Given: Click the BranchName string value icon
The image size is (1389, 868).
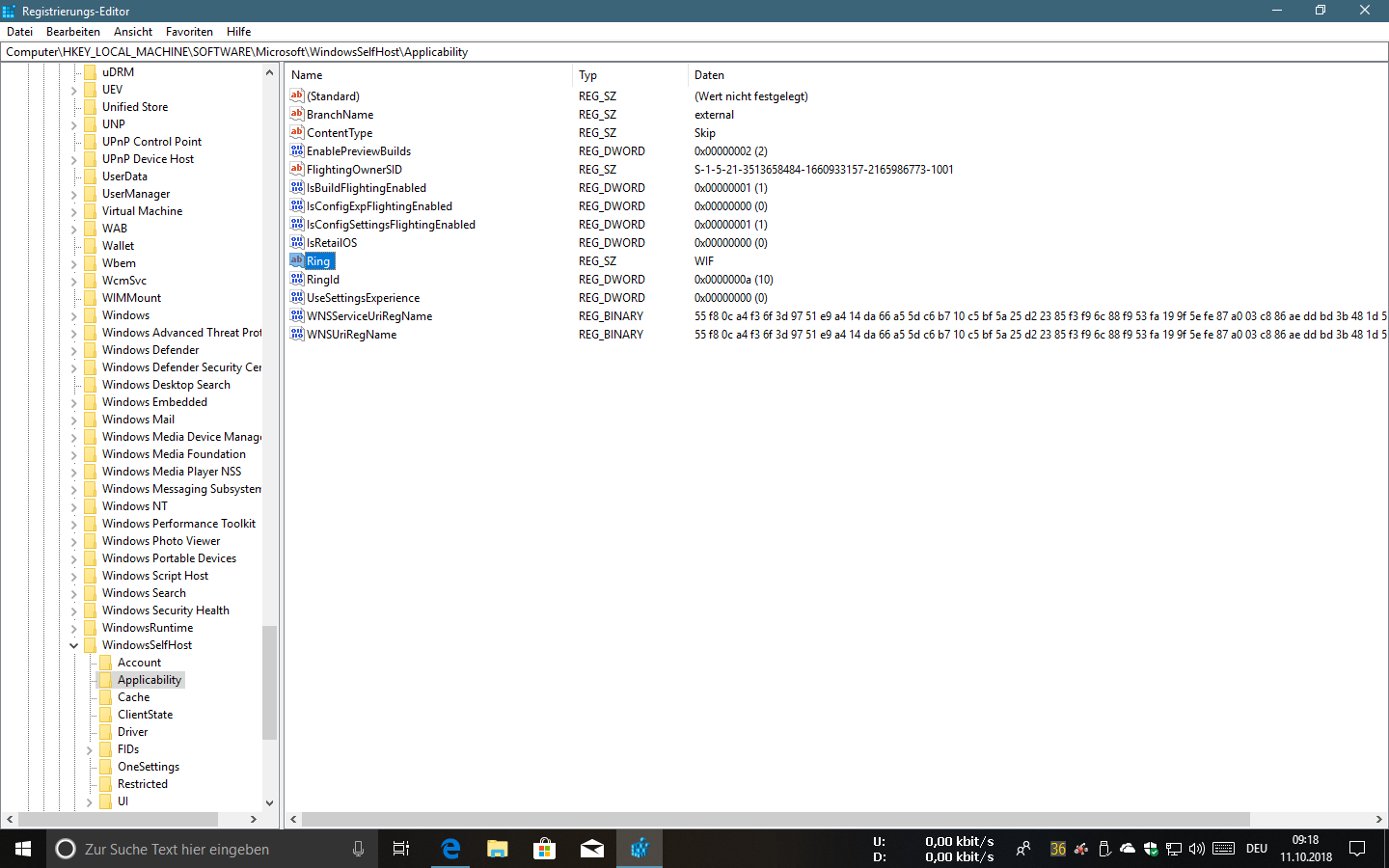Looking at the screenshot, I should [x=297, y=114].
